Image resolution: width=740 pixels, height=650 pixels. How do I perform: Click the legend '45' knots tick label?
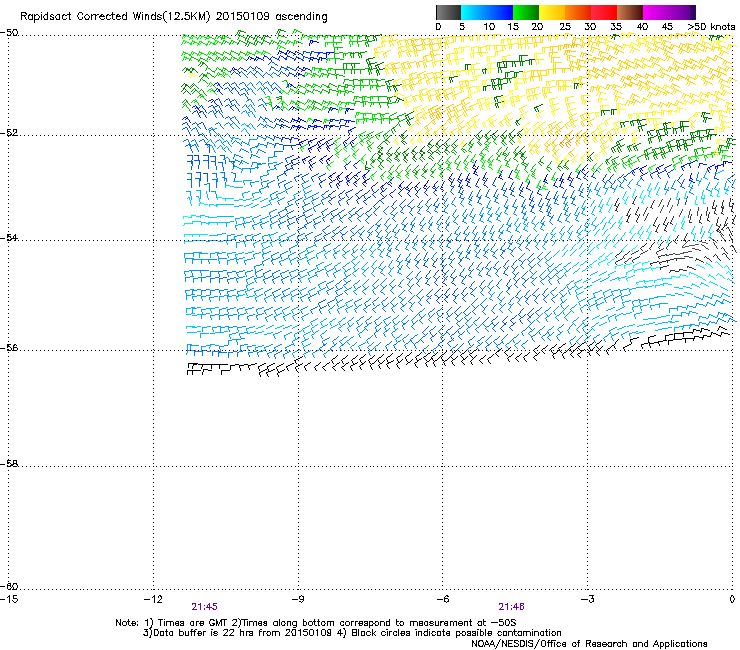pyautogui.click(x=667, y=27)
